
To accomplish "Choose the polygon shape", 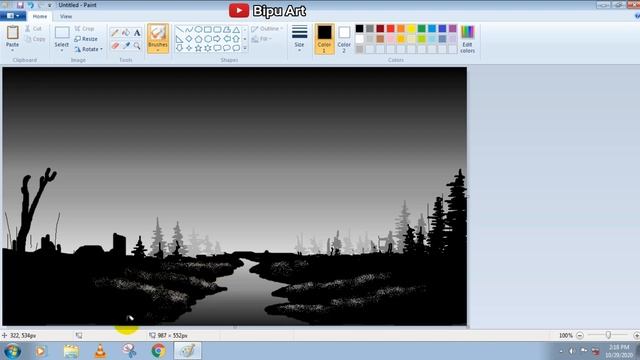I will click(x=227, y=29).
